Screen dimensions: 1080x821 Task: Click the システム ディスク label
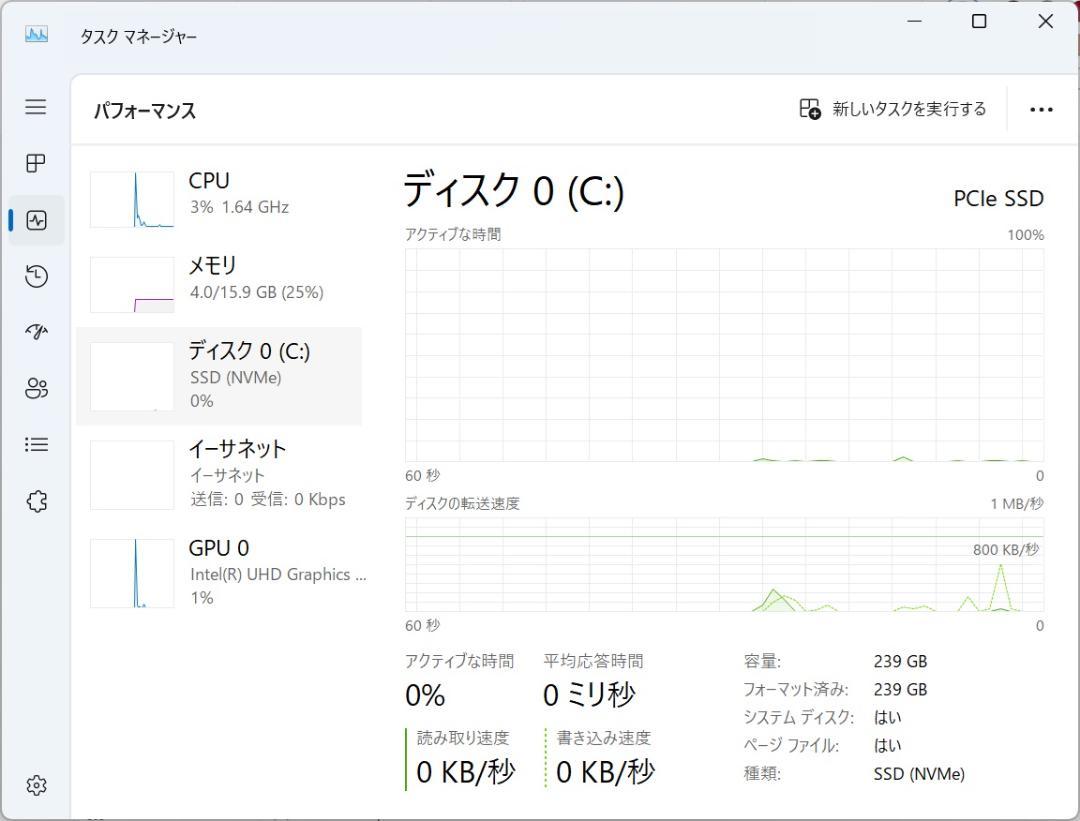click(x=798, y=718)
